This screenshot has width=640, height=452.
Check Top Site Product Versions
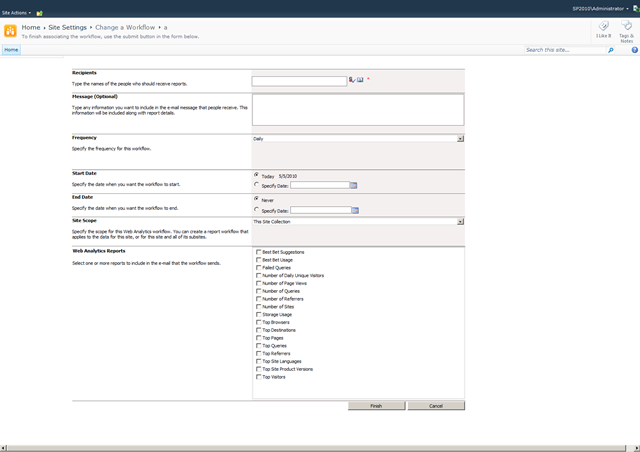point(258,369)
